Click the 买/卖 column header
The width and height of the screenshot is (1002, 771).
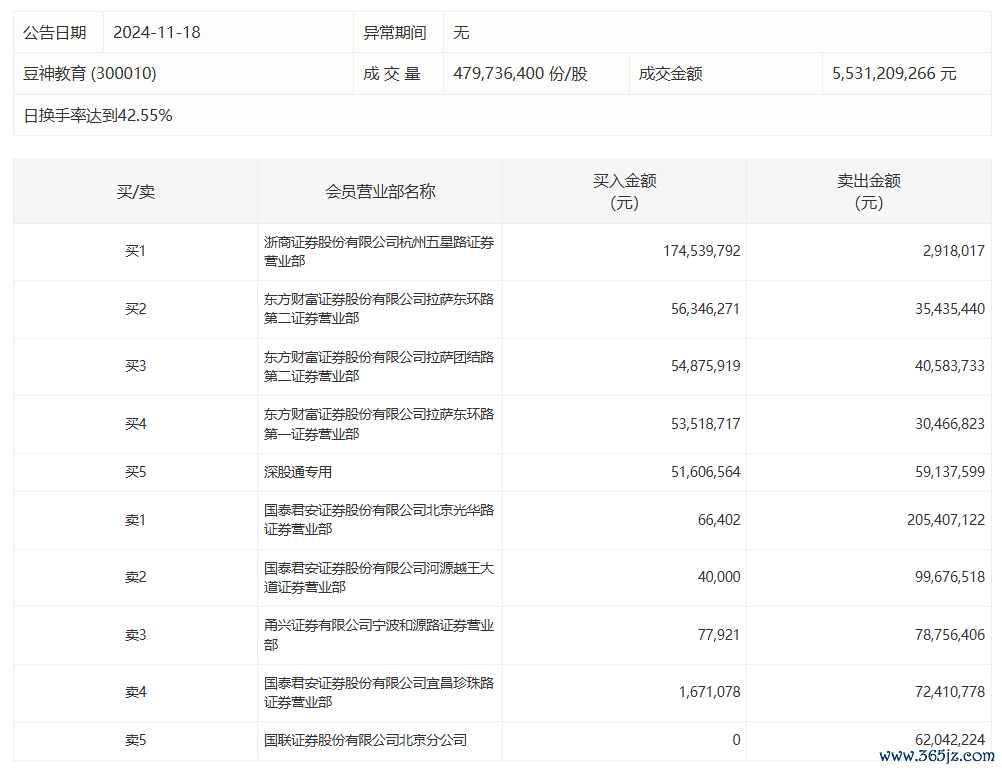click(135, 192)
